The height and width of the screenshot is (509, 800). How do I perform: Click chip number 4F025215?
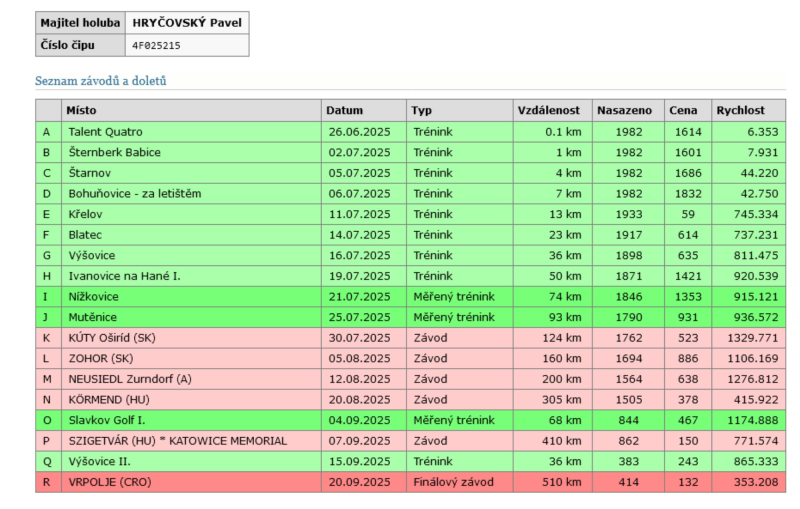coord(157,45)
